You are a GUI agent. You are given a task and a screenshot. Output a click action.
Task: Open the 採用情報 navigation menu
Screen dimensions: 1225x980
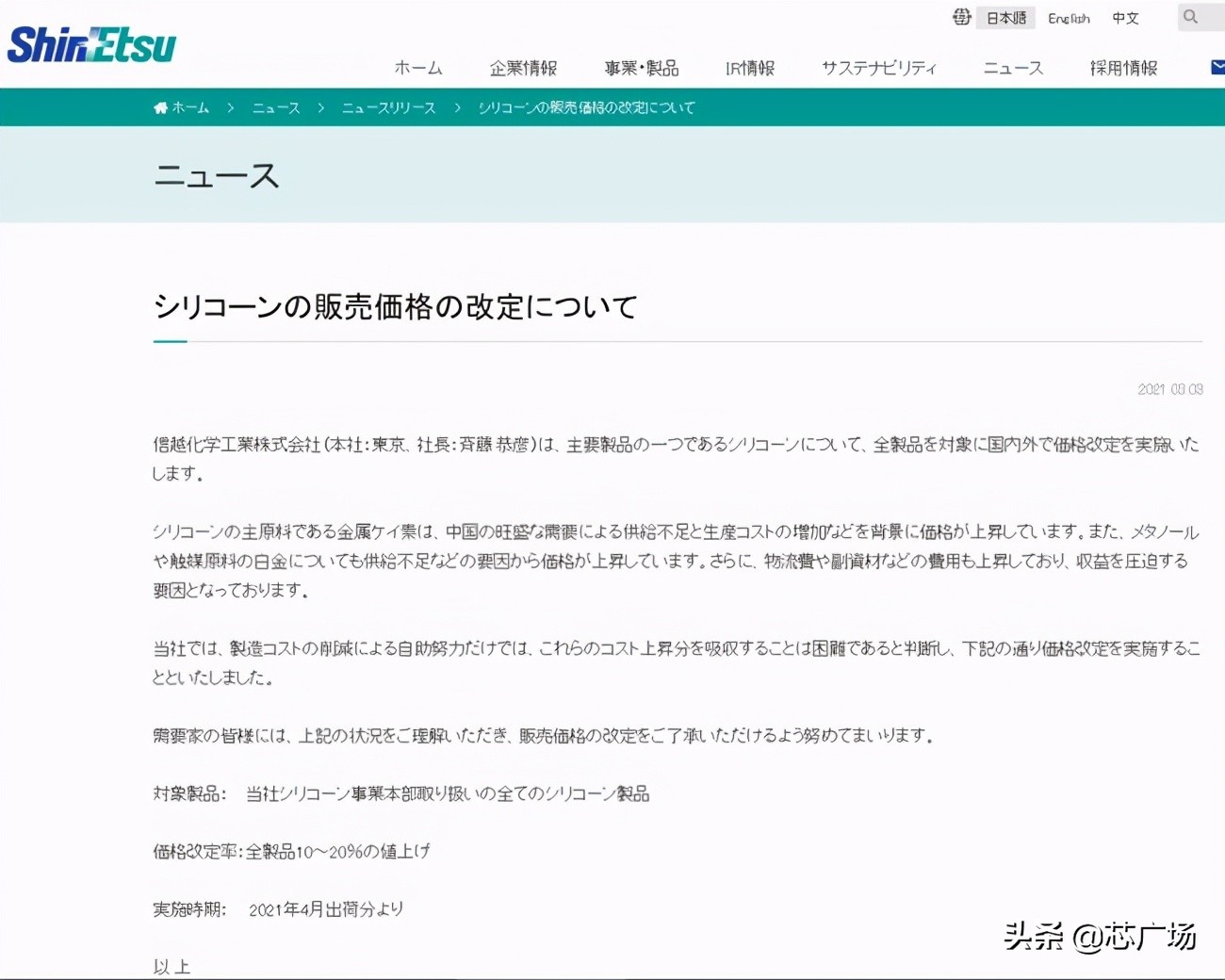[1123, 67]
